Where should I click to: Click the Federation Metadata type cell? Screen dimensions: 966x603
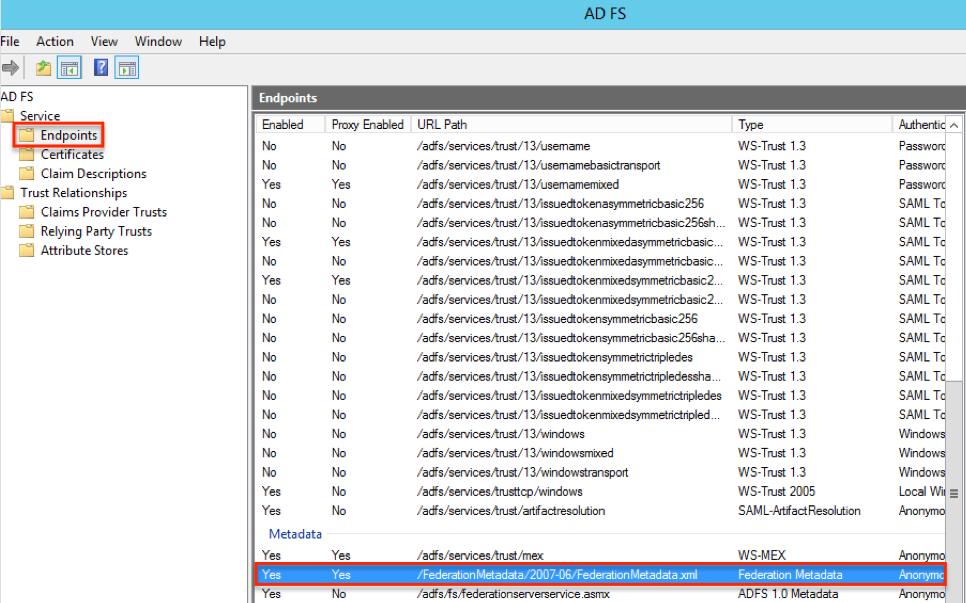[x=790, y=575]
